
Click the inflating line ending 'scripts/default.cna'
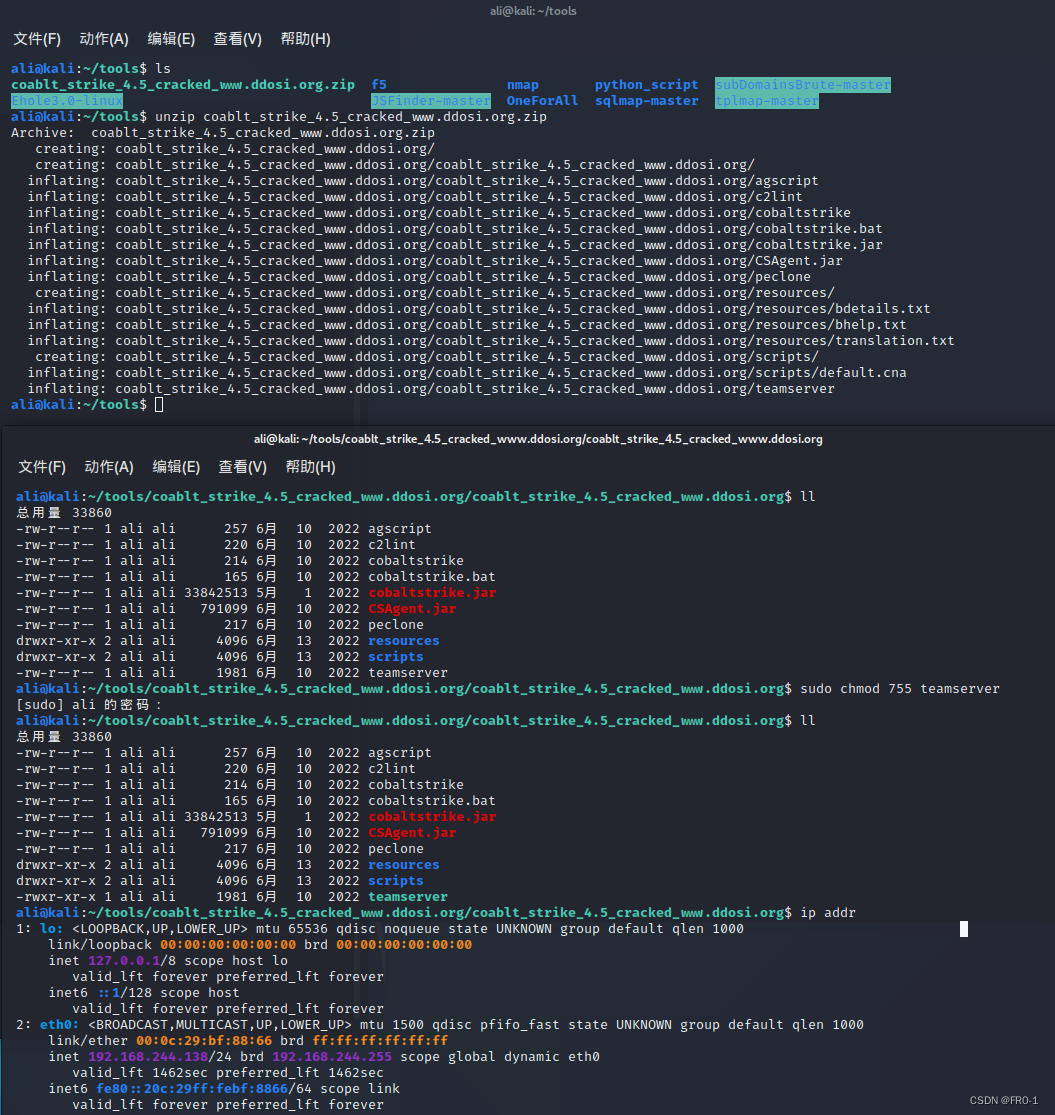pyautogui.click(x=467, y=373)
